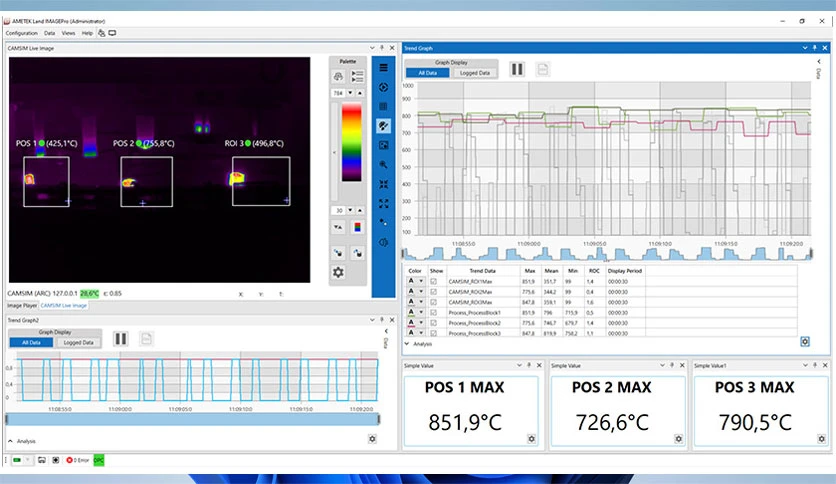Expand Analysis section in Trend Graph

419,344
